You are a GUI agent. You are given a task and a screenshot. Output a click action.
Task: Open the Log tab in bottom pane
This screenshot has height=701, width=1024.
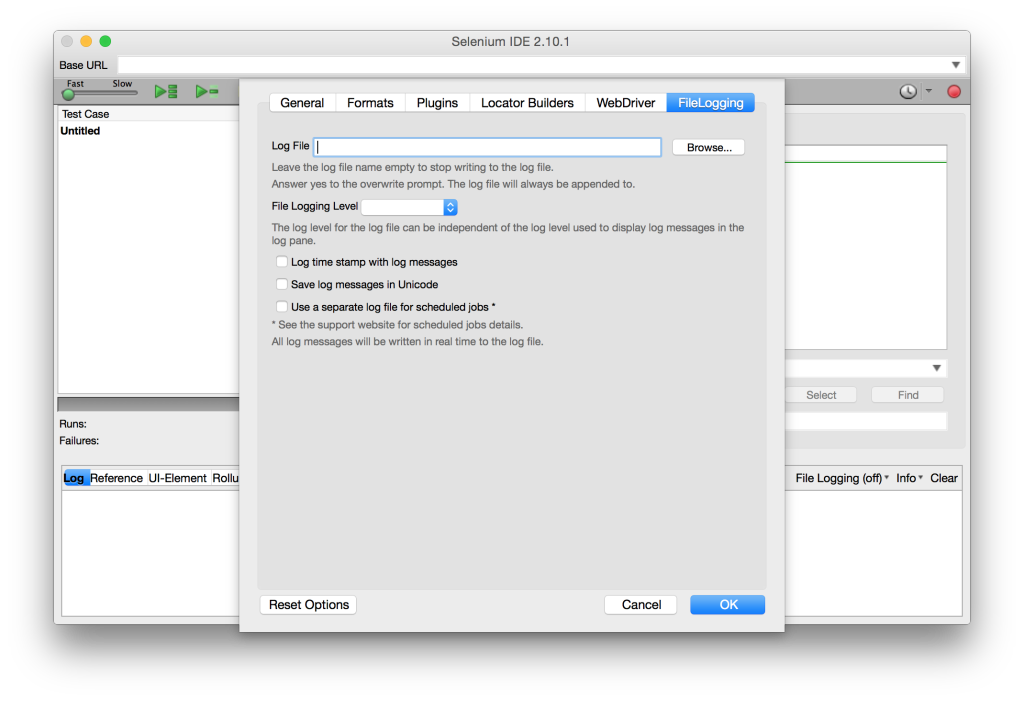74,478
